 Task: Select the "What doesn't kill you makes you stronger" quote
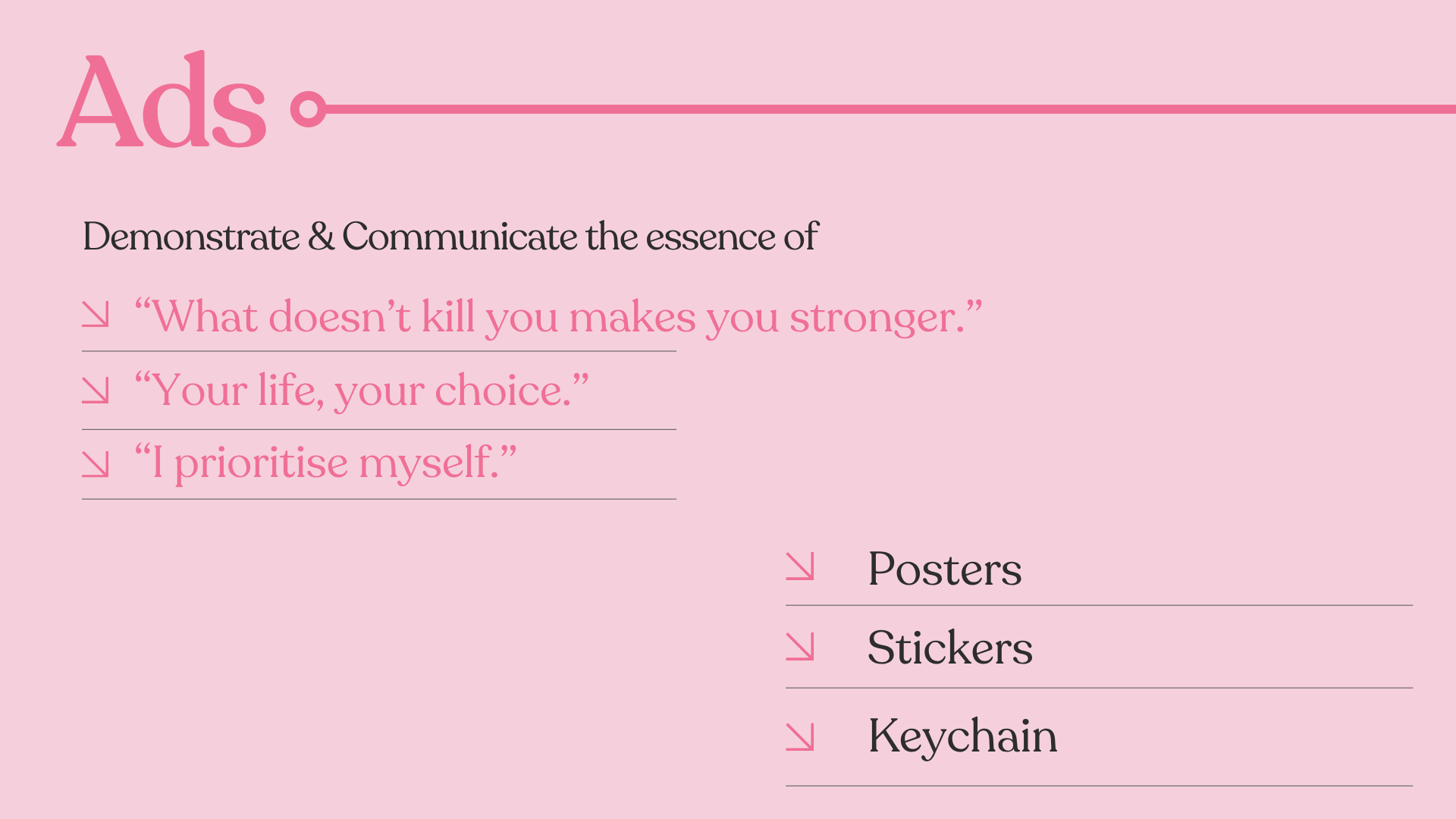click(x=558, y=317)
